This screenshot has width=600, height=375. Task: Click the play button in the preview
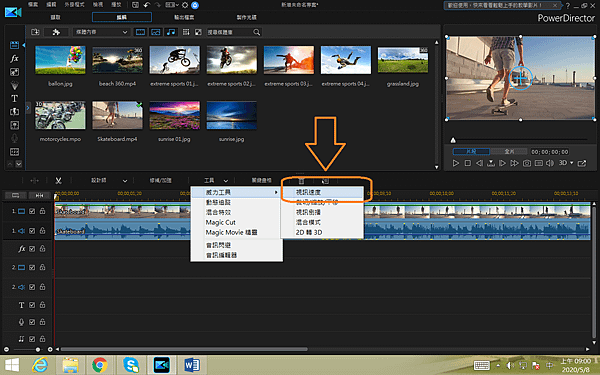[456, 163]
